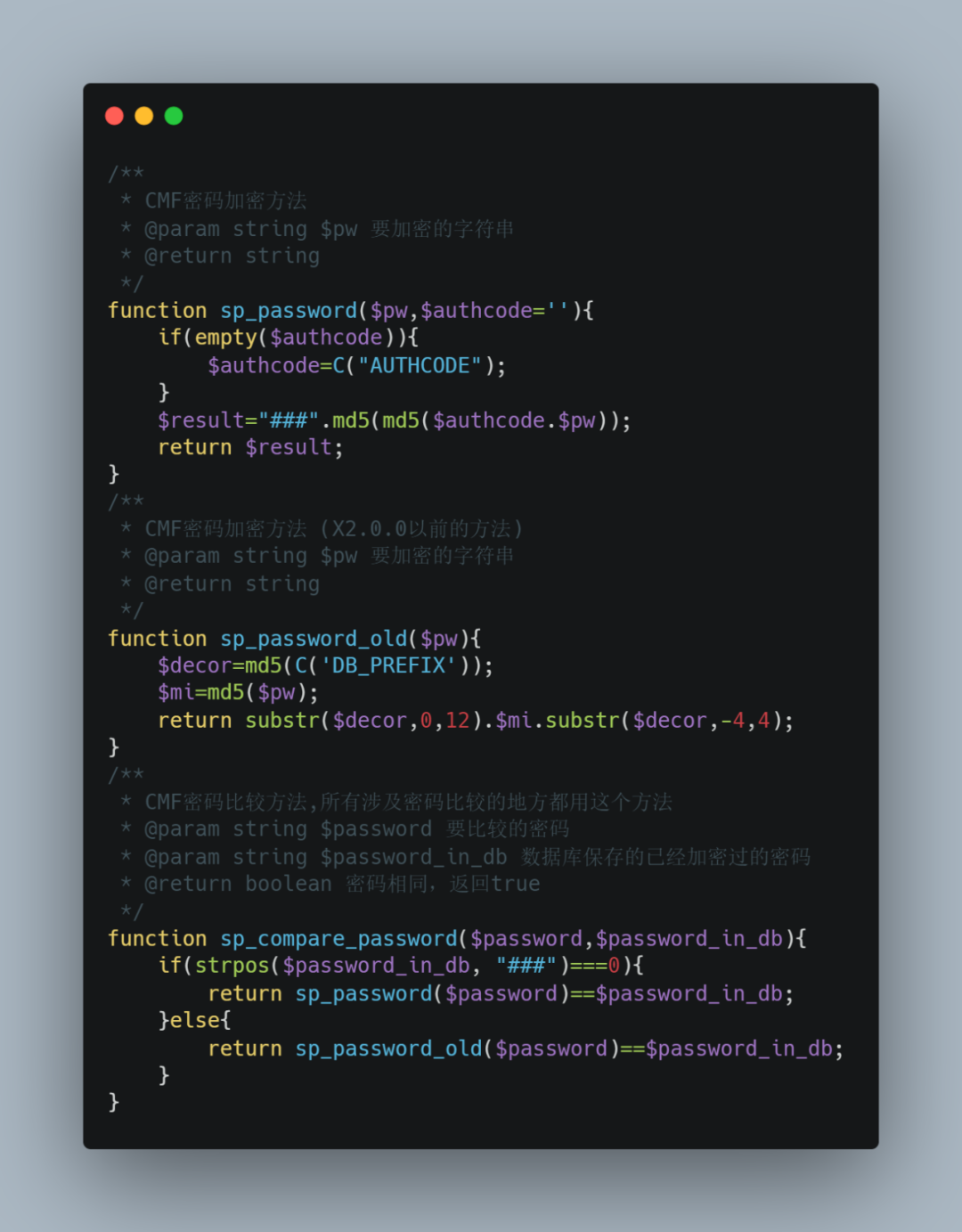Screen dimensions: 962x1232
Task: Click the @return boolean comment line
Action: coord(342,884)
